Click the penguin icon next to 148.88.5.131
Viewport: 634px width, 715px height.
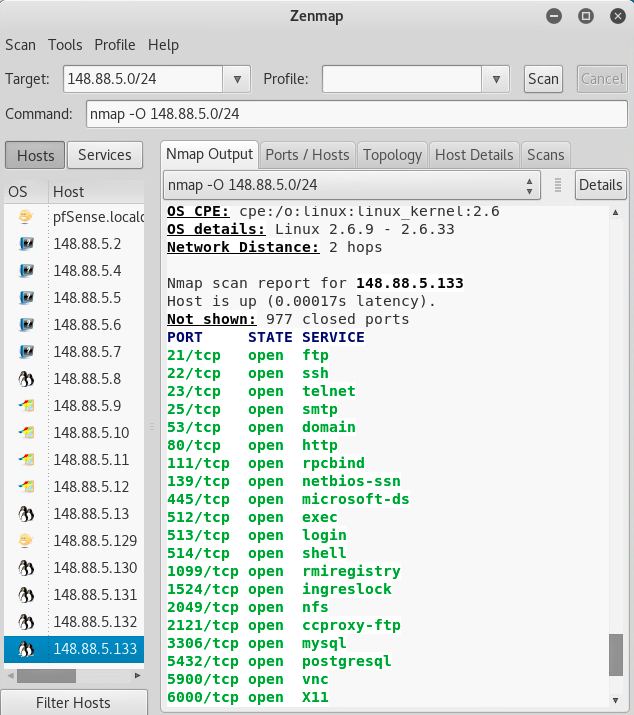(x=26, y=595)
